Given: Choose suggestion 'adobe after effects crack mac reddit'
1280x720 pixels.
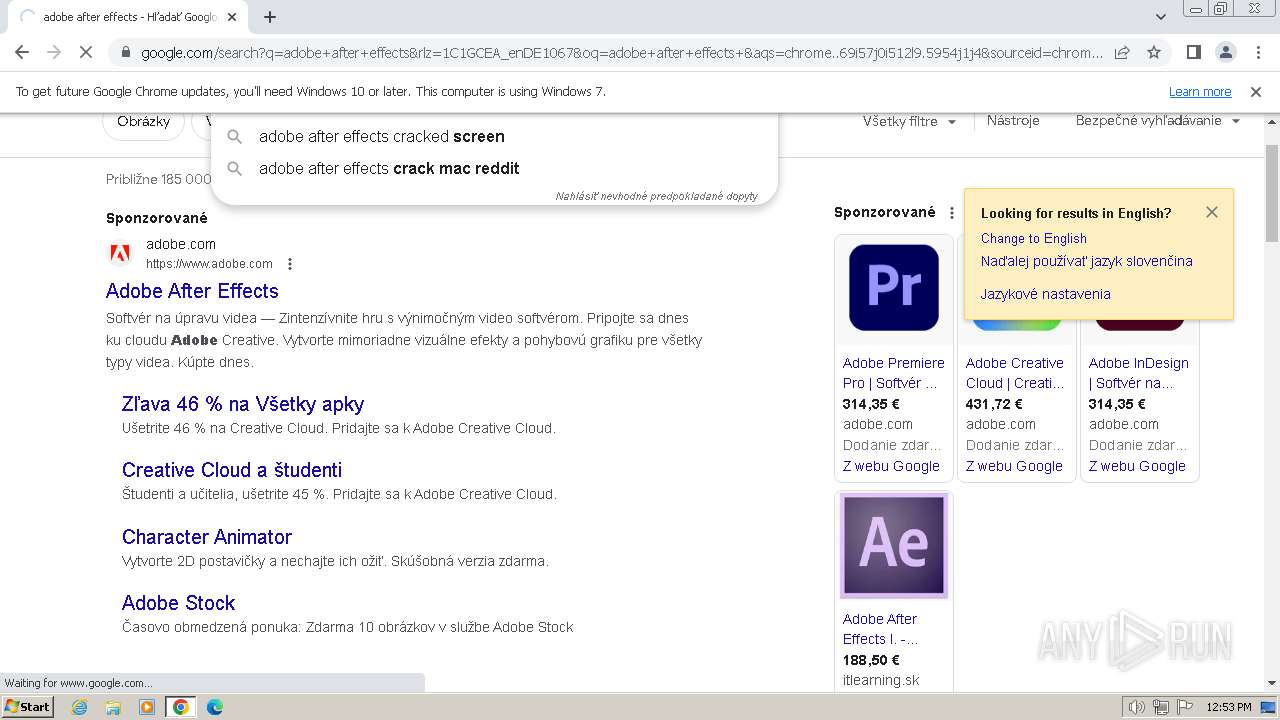Looking at the screenshot, I should click(494, 169).
